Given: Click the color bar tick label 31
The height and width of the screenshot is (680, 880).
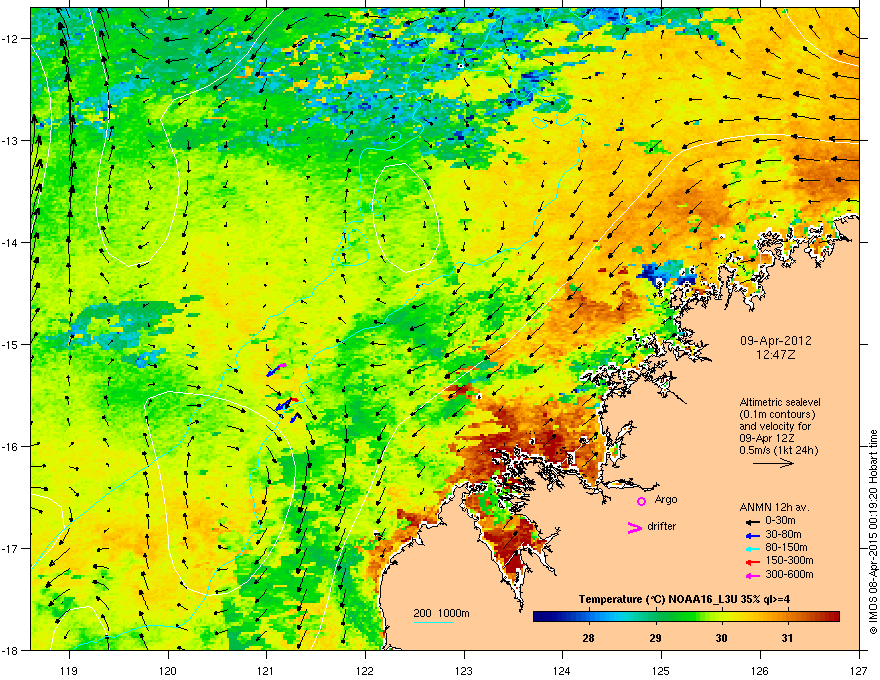Looking at the screenshot, I should 787,638.
